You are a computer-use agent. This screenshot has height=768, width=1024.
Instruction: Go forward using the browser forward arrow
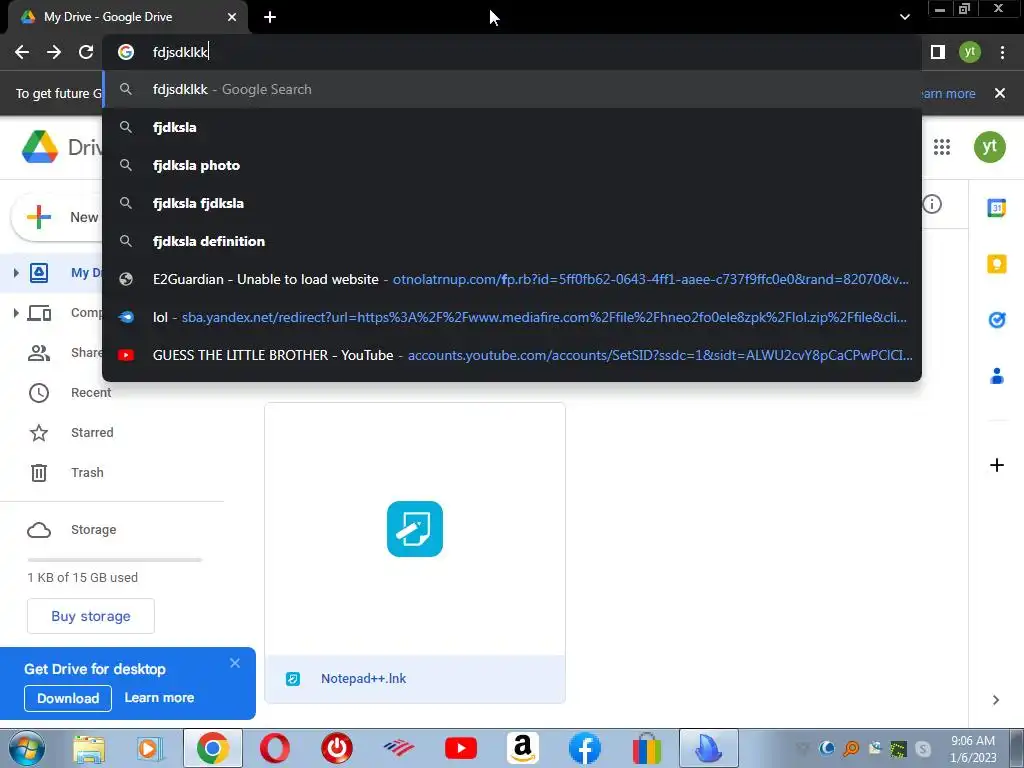tap(54, 52)
